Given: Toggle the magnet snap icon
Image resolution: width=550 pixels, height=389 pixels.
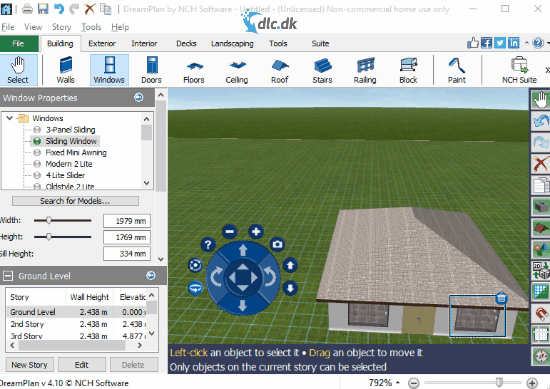Looking at the screenshot, I should [541, 313].
